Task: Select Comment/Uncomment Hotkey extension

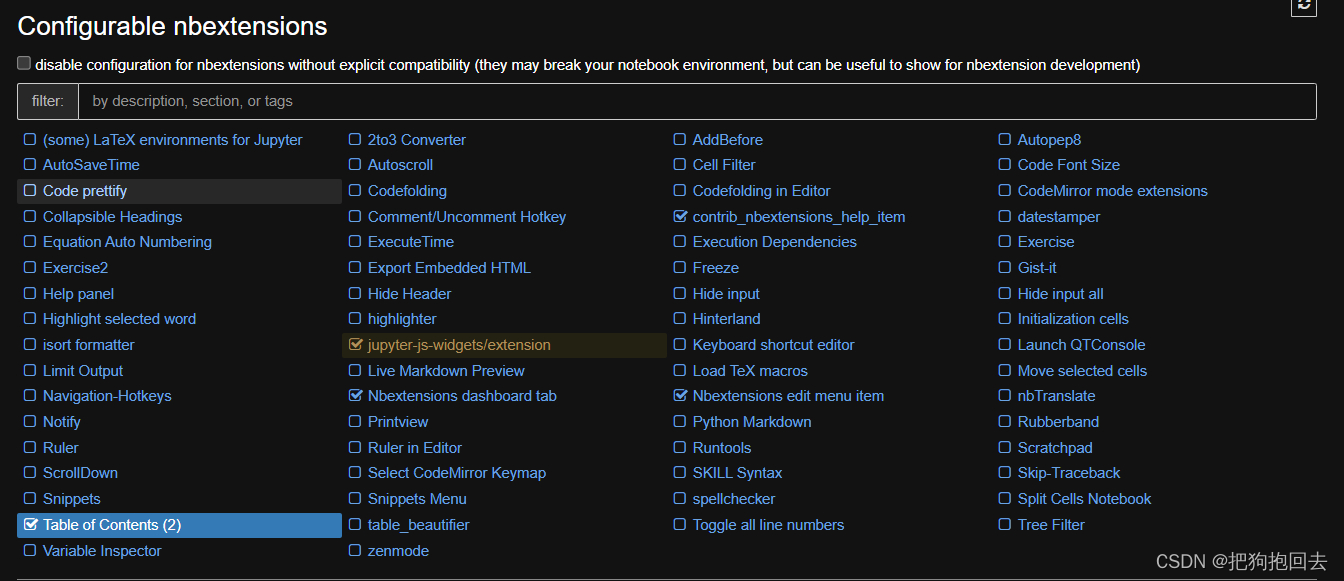Action: click(467, 217)
